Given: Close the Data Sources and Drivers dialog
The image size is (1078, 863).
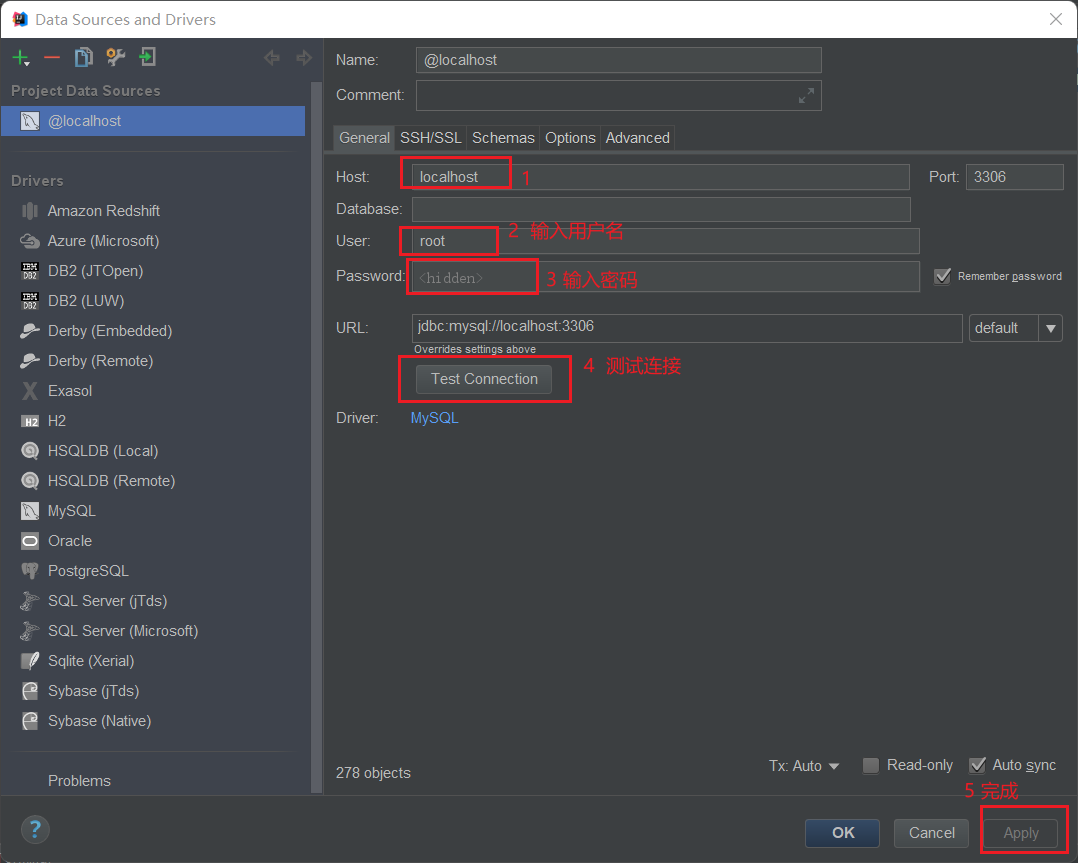Looking at the screenshot, I should click(1056, 19).
